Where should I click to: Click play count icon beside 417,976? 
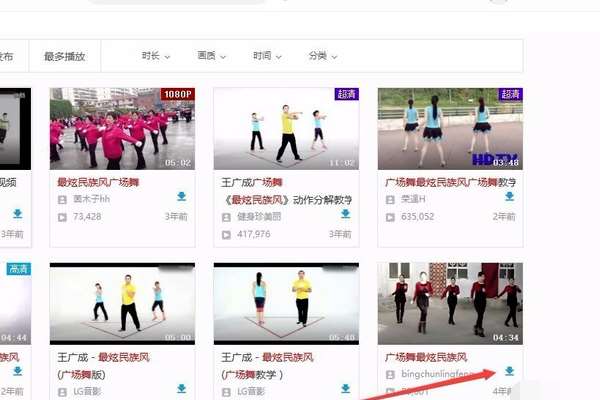point(226,235)
